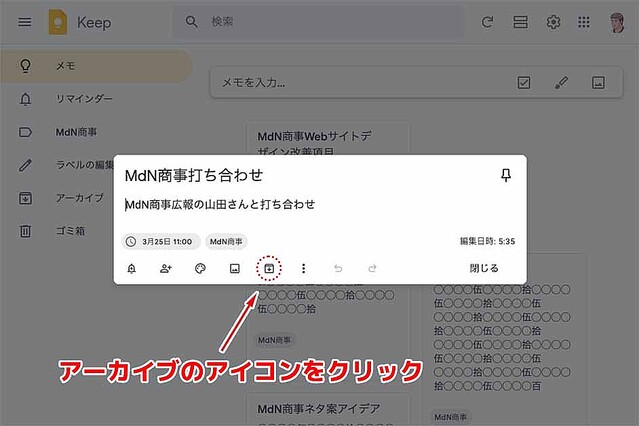Create a new checklist note
Screen dimensions: 639x426
point(524,83)
